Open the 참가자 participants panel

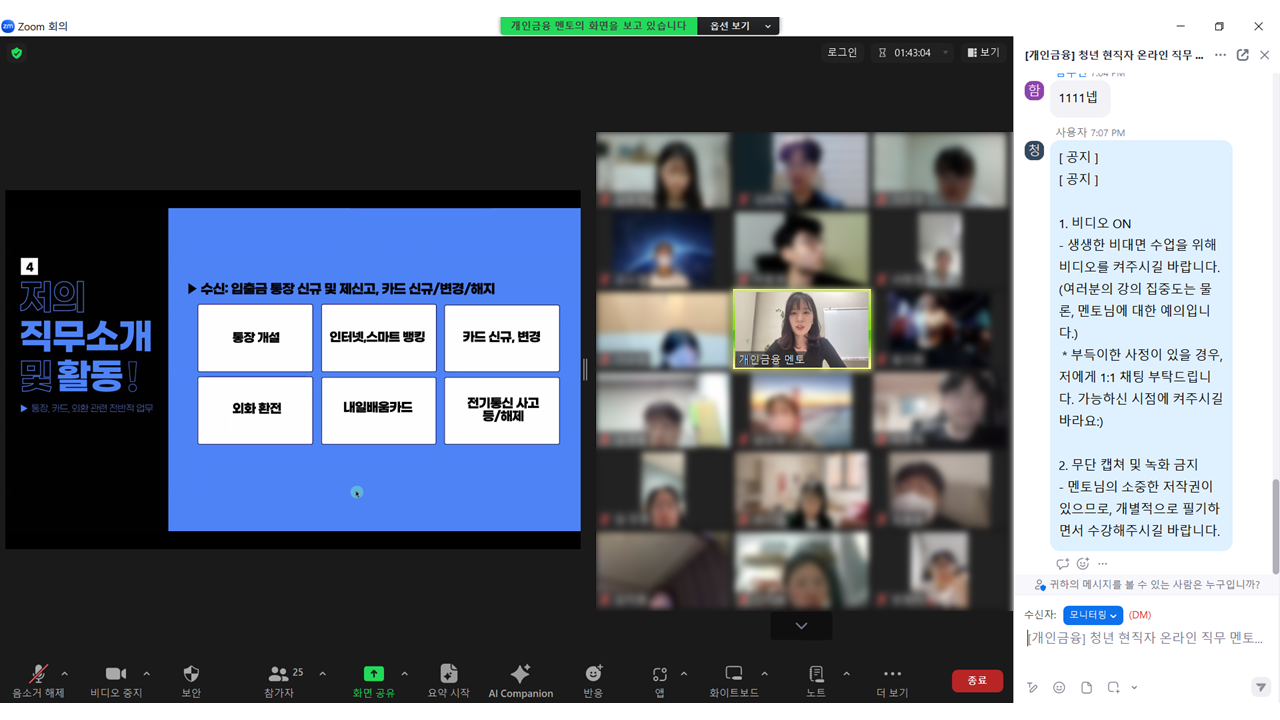[279, 681]
